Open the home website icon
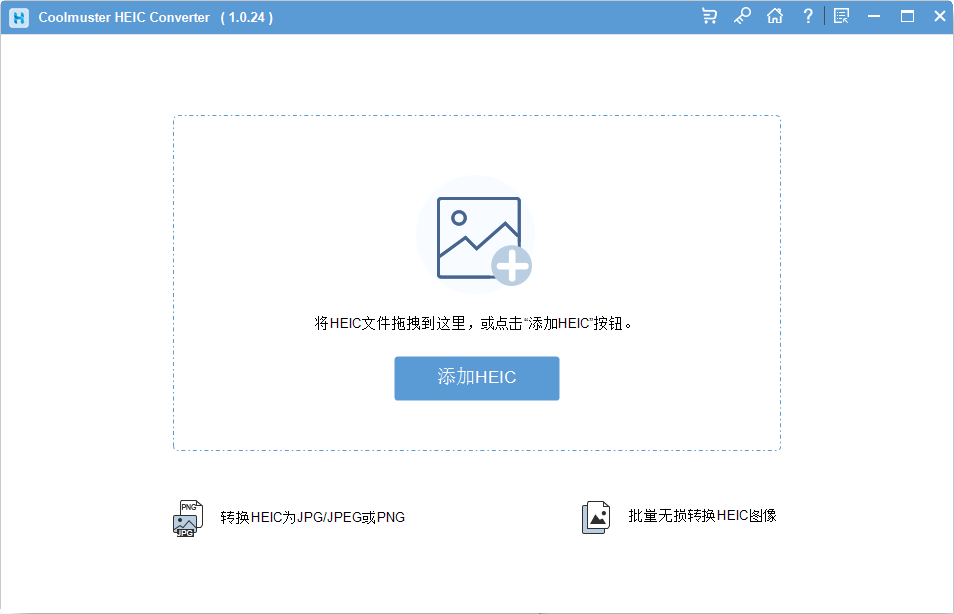Screen dimensions: 954x614 (775, 16)
